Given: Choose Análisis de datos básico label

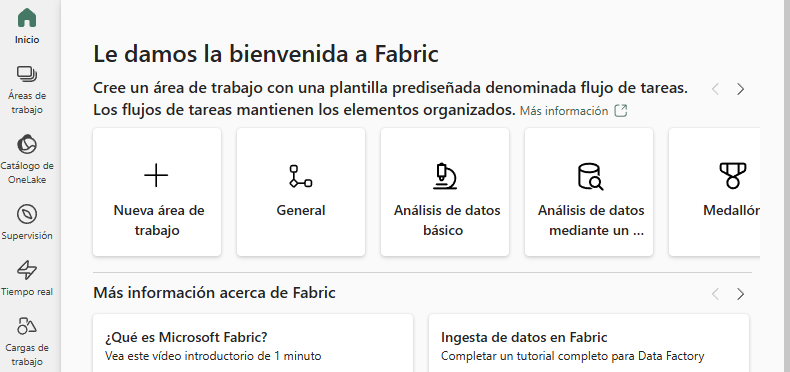Looking at the screenshot, I should pyautogui.click(x=447, y=220).
